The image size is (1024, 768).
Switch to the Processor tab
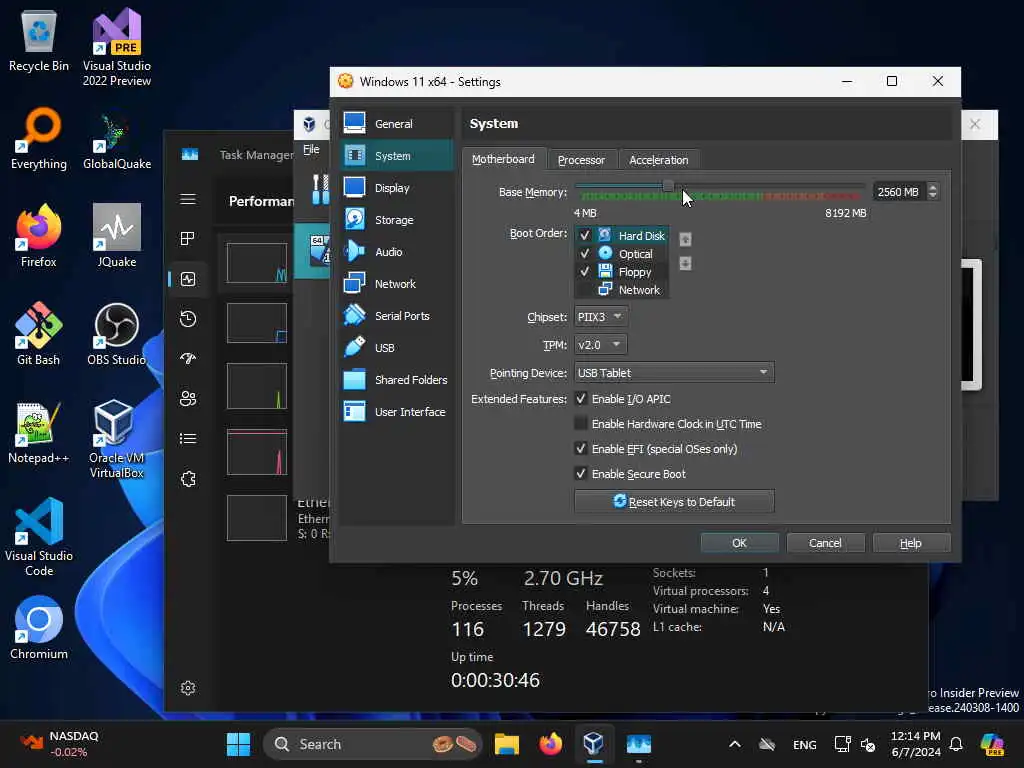pyautogui.click(x=581, y=159)
